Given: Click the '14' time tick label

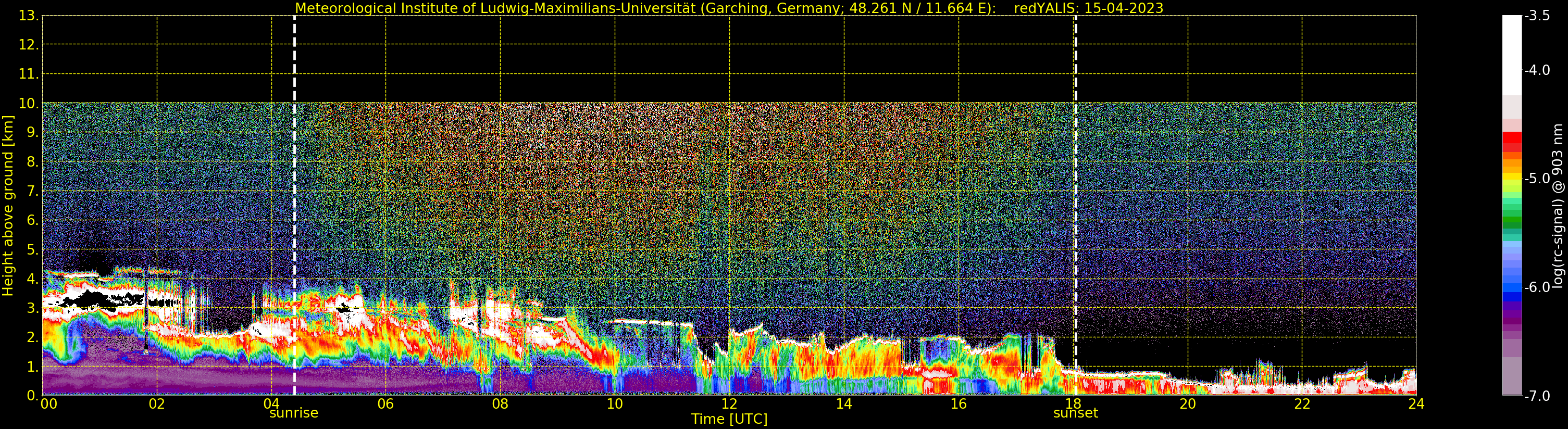Looking at the screenshot, I should pyautogui.click(x=844, y=404).
